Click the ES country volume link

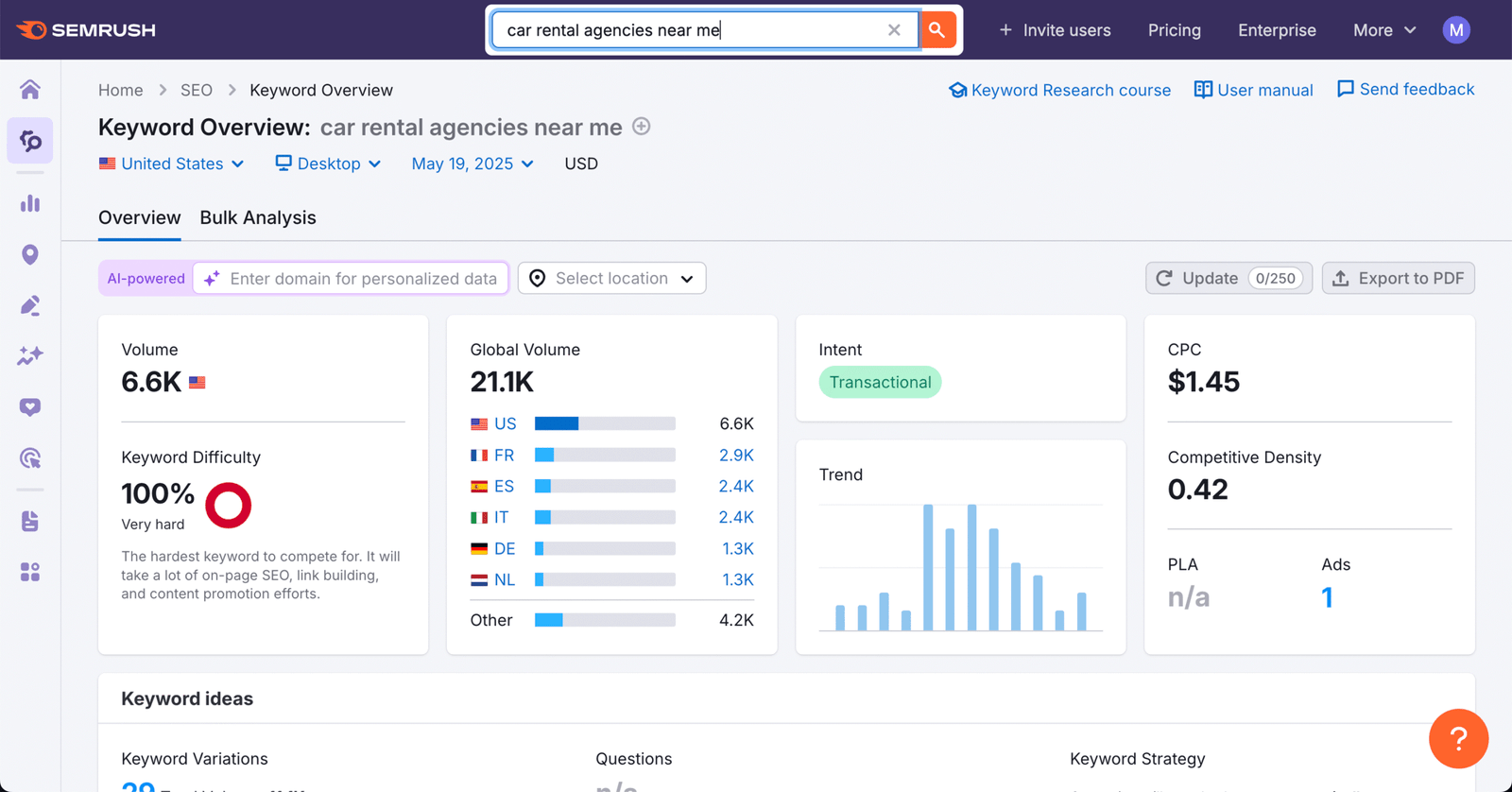point(505,486)
